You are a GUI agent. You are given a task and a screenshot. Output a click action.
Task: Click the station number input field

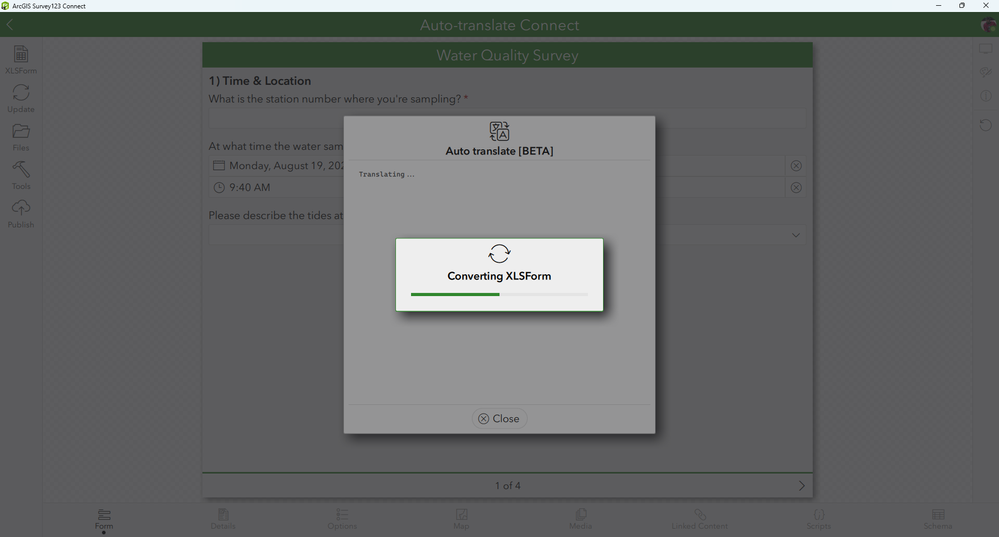[x=507, y=118]
